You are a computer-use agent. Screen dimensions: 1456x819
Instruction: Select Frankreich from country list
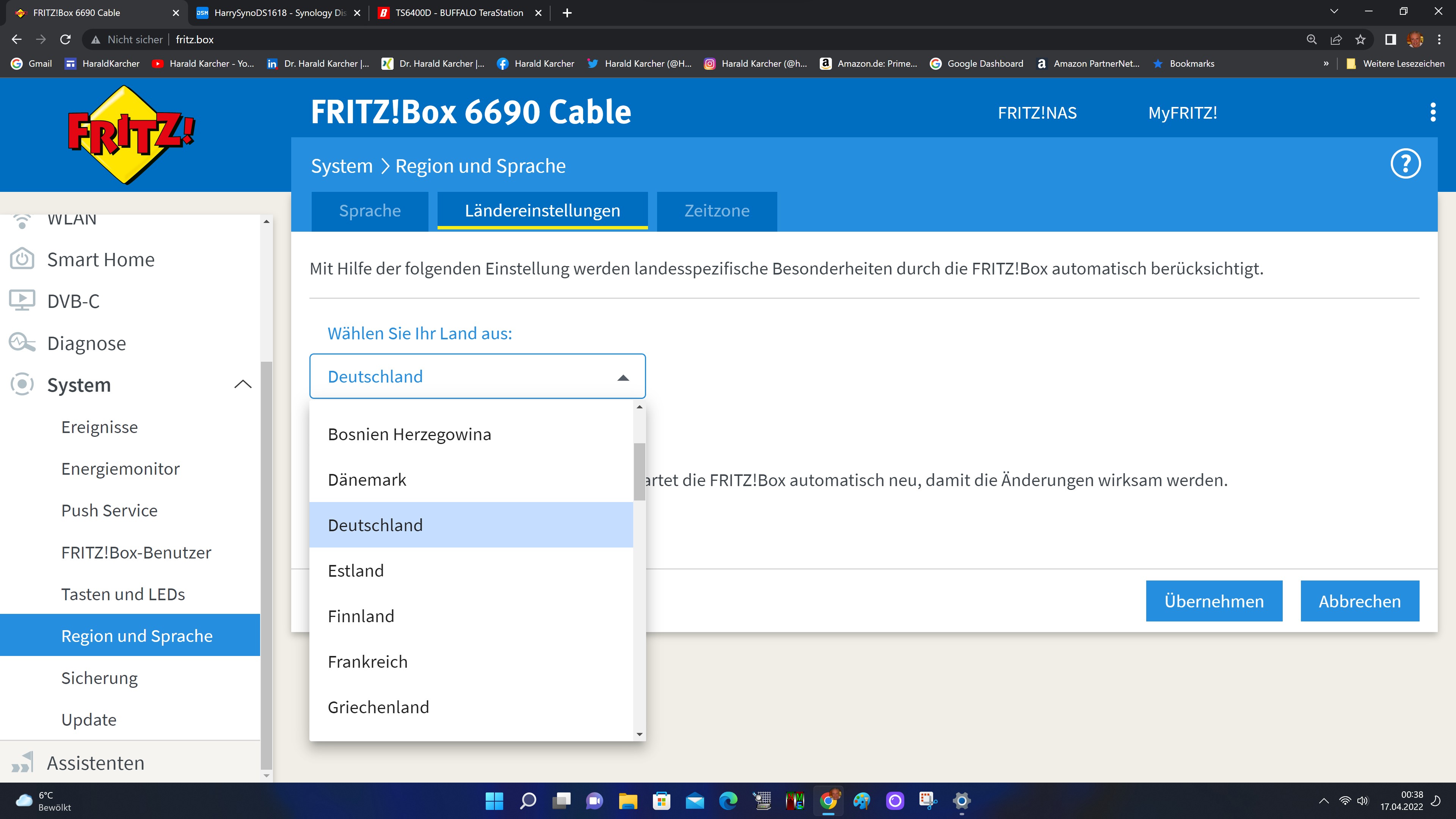[367, 662]
